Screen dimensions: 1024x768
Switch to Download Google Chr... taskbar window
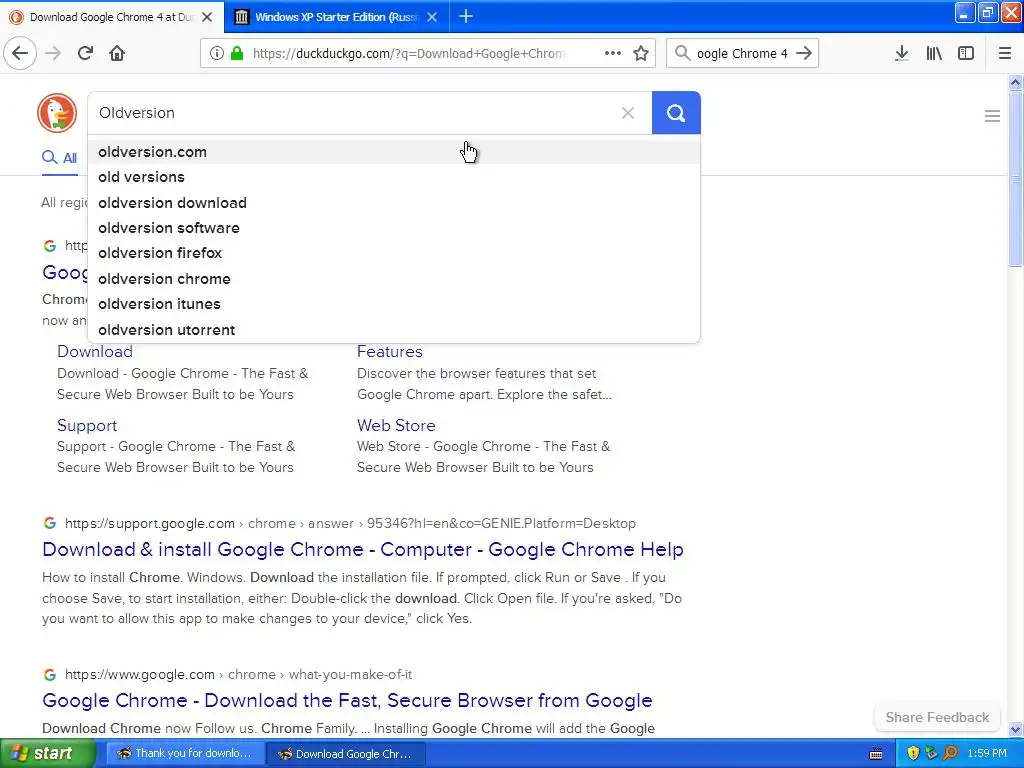pyautogui.click(x=346, y=753)
